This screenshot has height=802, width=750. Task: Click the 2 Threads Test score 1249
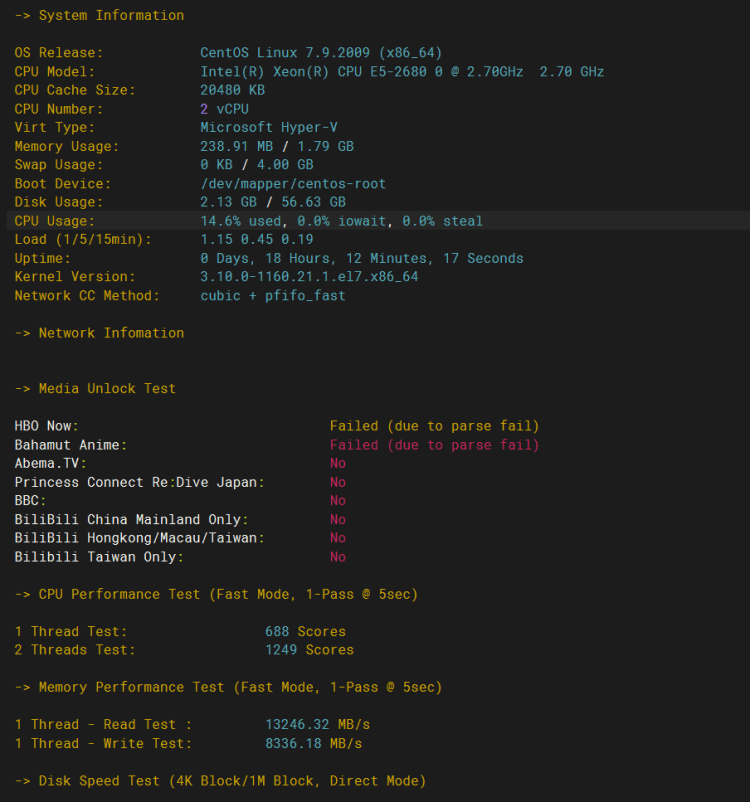pos(309,650)
